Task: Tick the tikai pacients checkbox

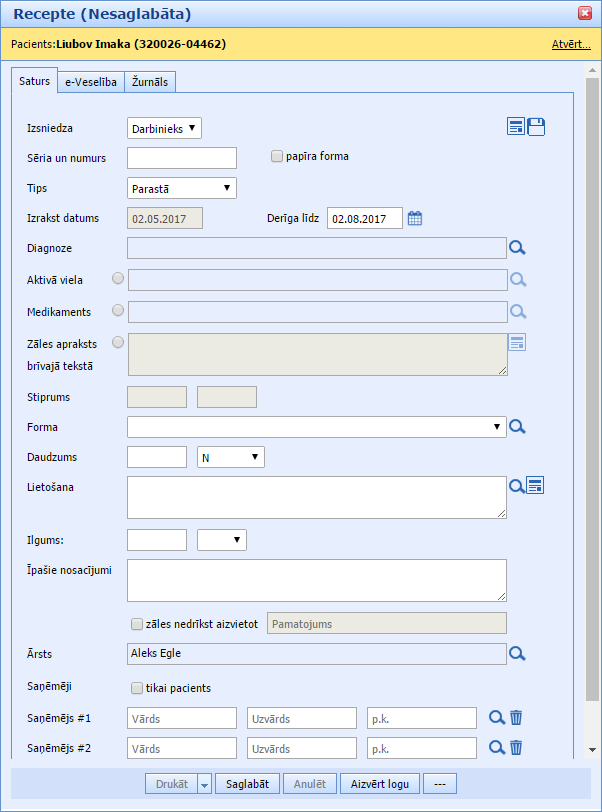Action: 137,688
